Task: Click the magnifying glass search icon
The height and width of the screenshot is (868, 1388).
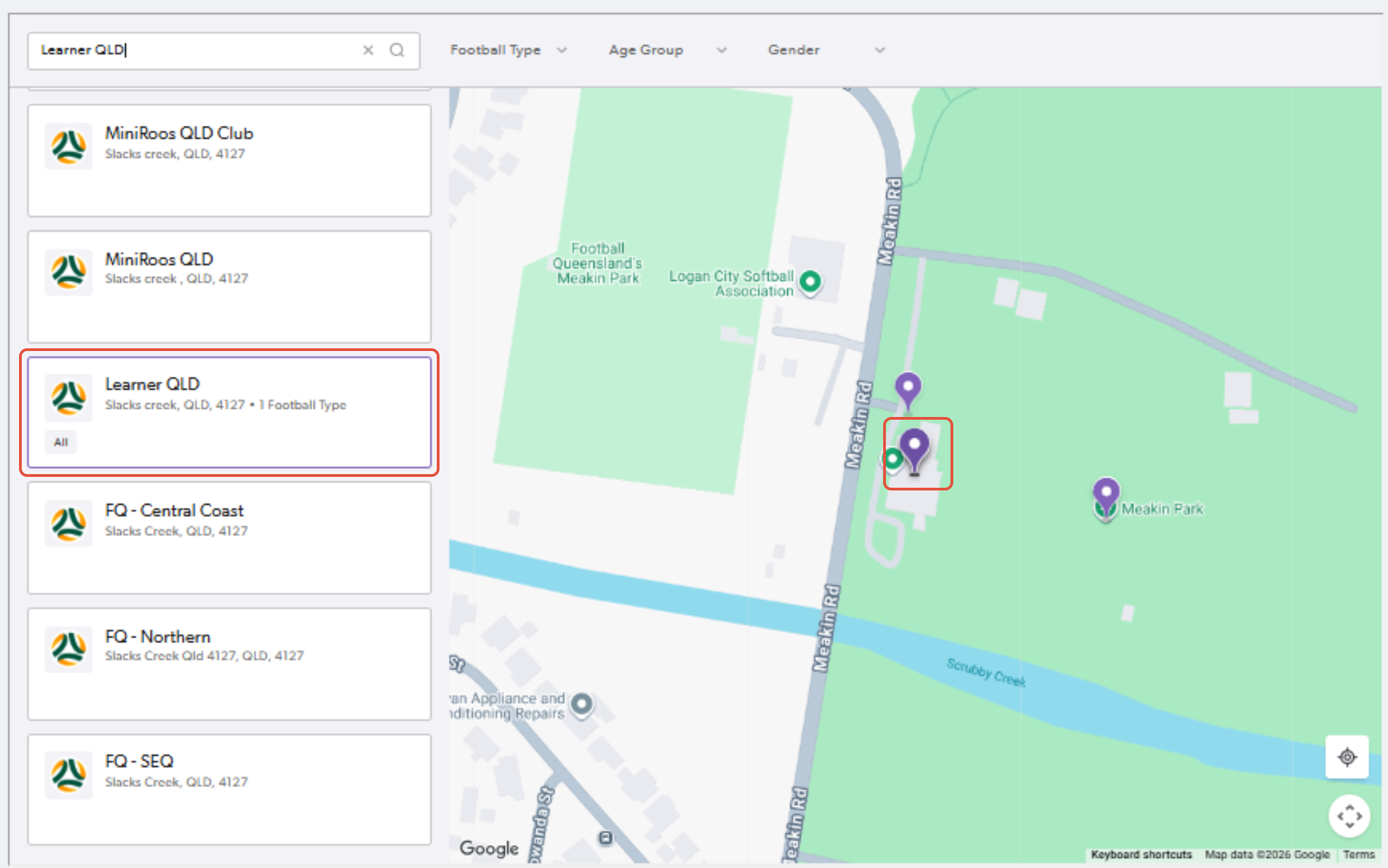Action: pos(397,50)
